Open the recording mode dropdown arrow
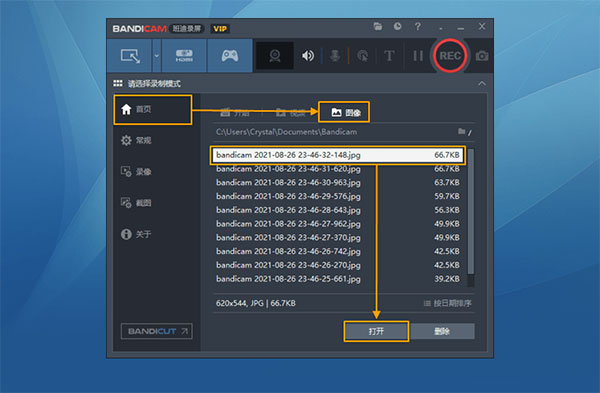 click(157, 56)
